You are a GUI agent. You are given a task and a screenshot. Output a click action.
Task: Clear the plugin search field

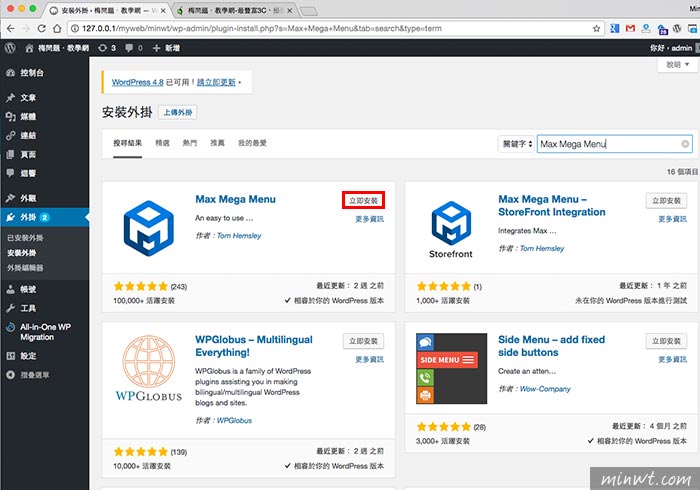click(685, 144)
